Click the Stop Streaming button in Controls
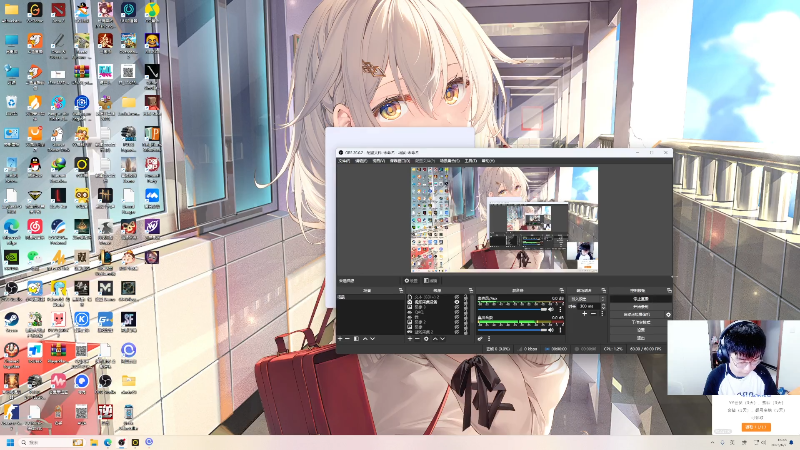Image resolution: width=800 pixels, height=450 pixels. [641, 298]
